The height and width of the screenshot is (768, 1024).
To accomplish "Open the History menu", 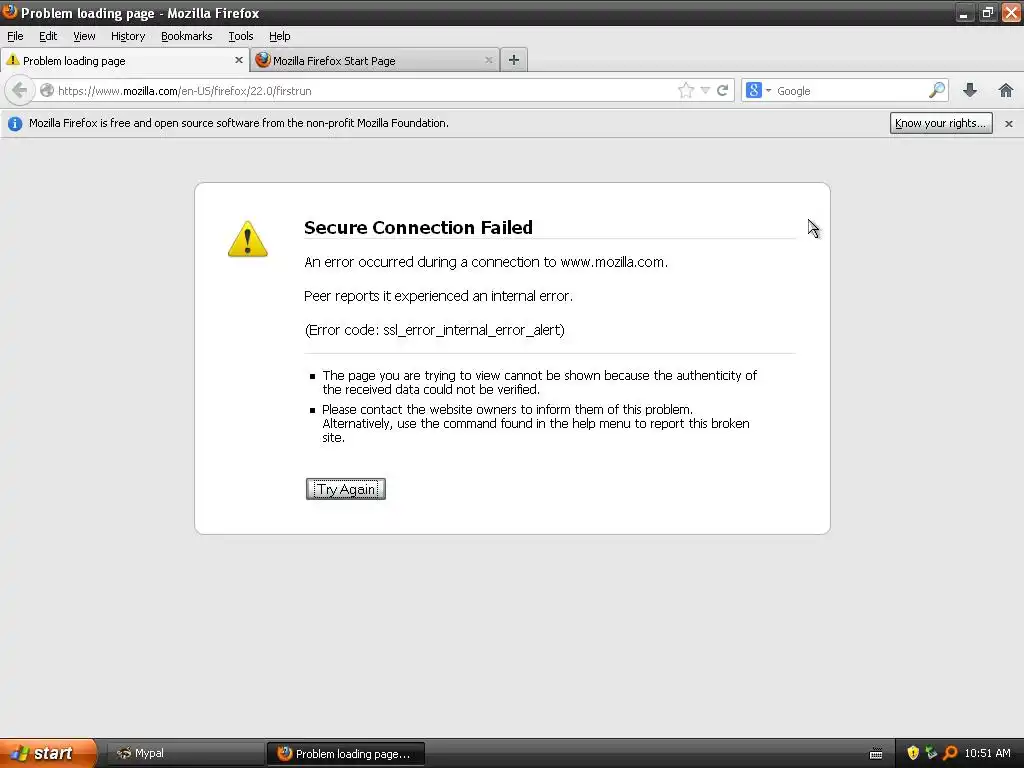I will [128, 36].
